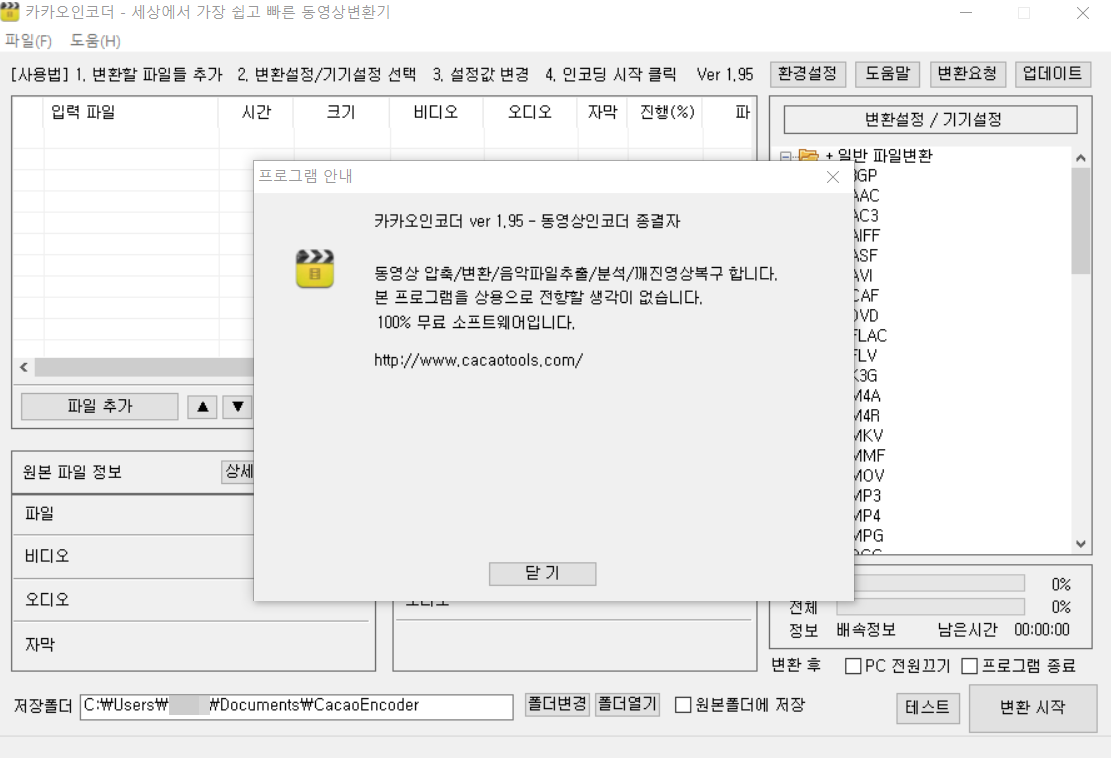Image resolution: width=1111 pixels, height=758 pixels.
Task: Click the cacaotools.com URL text
Action: 478,360
